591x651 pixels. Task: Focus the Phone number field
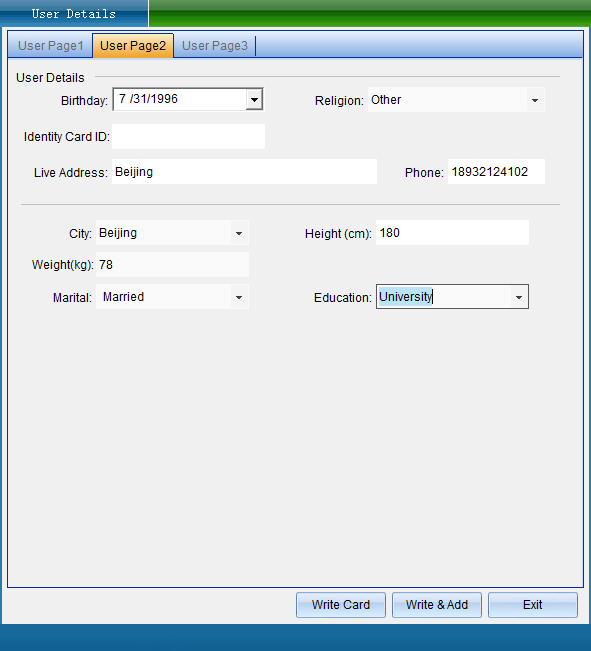coord(496,172)
